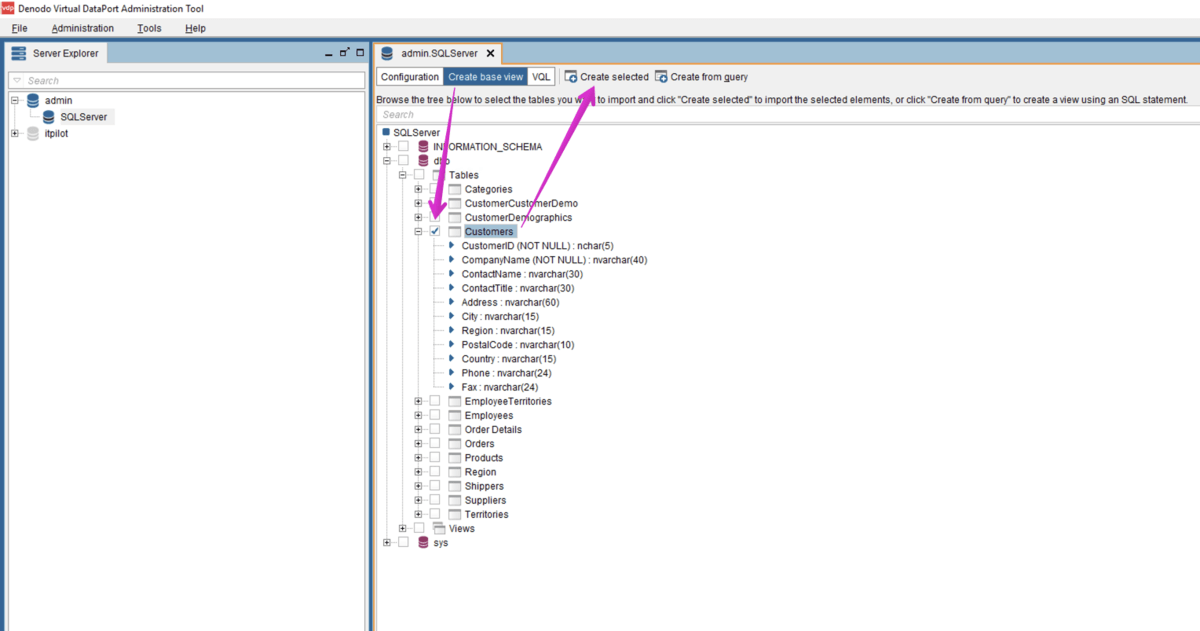Click the Create from query button label

click(709, 77)
